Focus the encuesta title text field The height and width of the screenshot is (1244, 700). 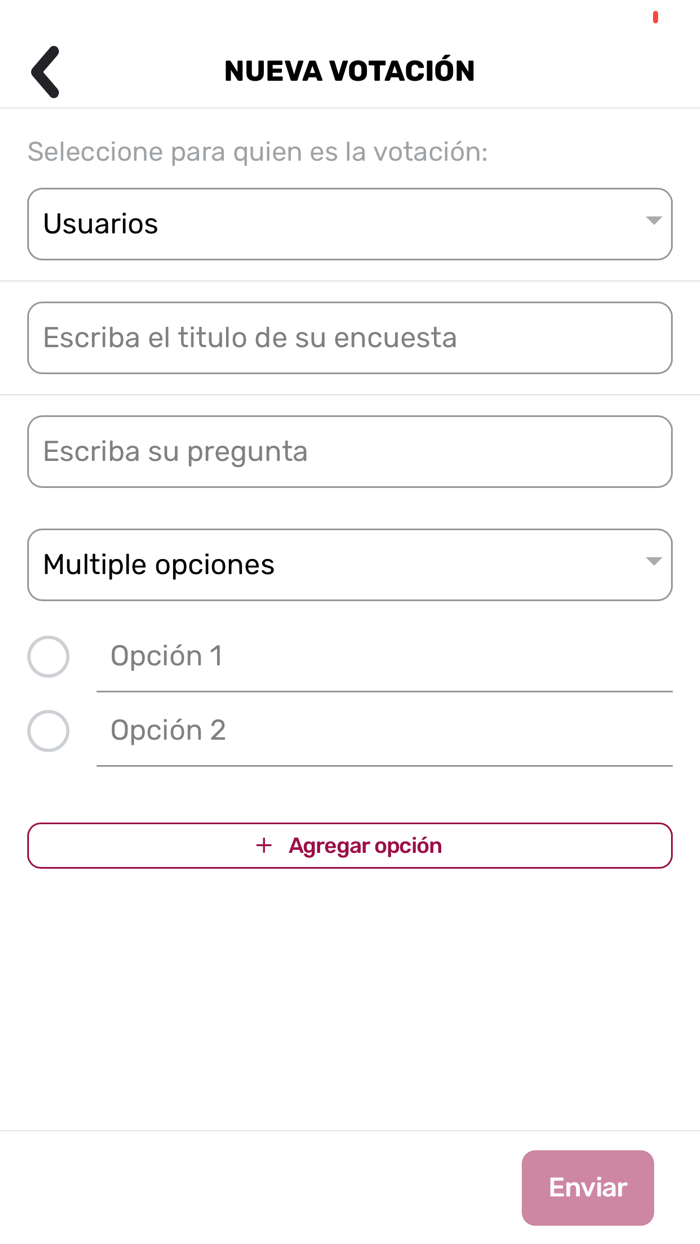click(x=349, y=337)
